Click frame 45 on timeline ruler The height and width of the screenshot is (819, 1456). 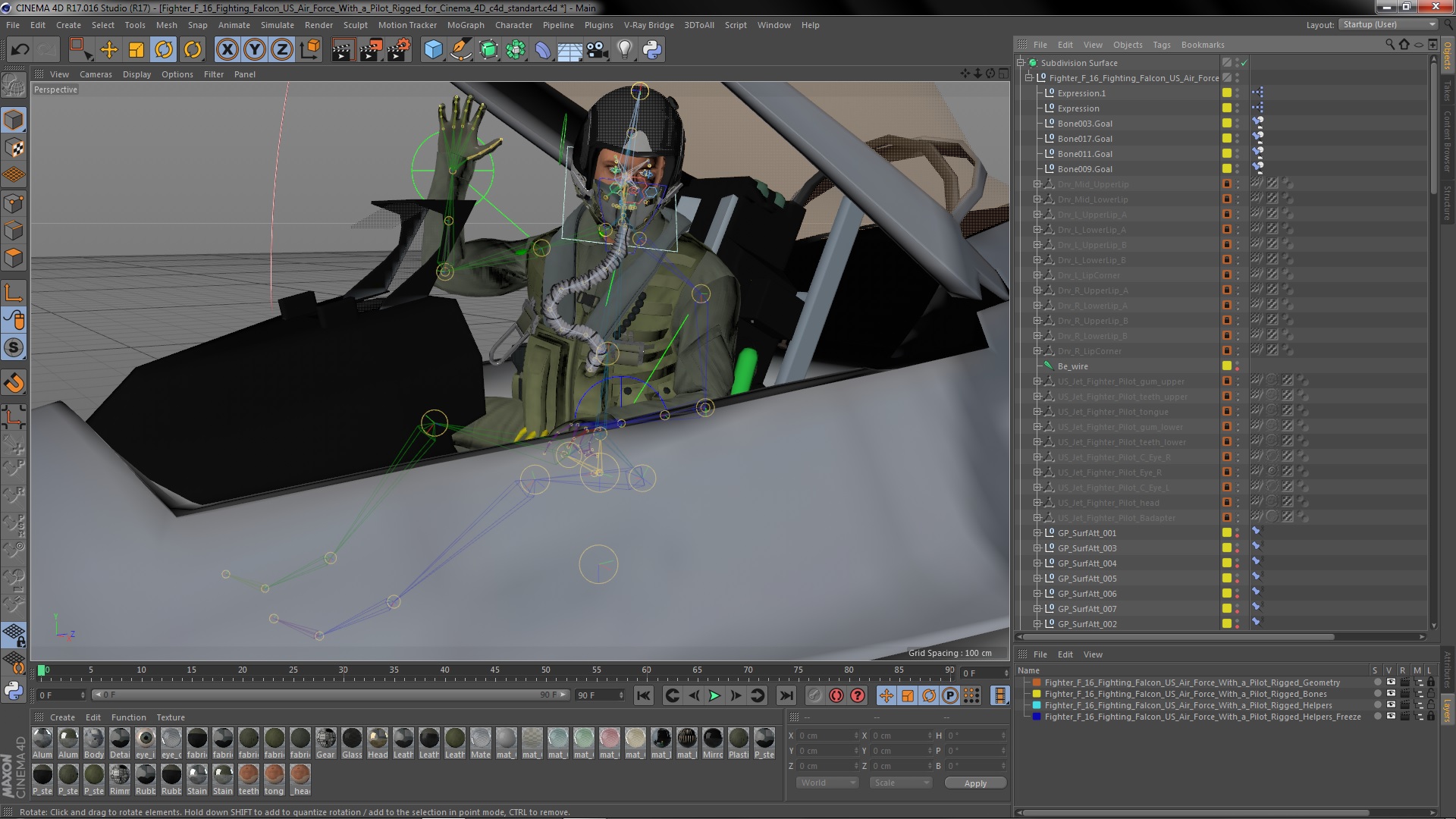click(x=494, y=670)
